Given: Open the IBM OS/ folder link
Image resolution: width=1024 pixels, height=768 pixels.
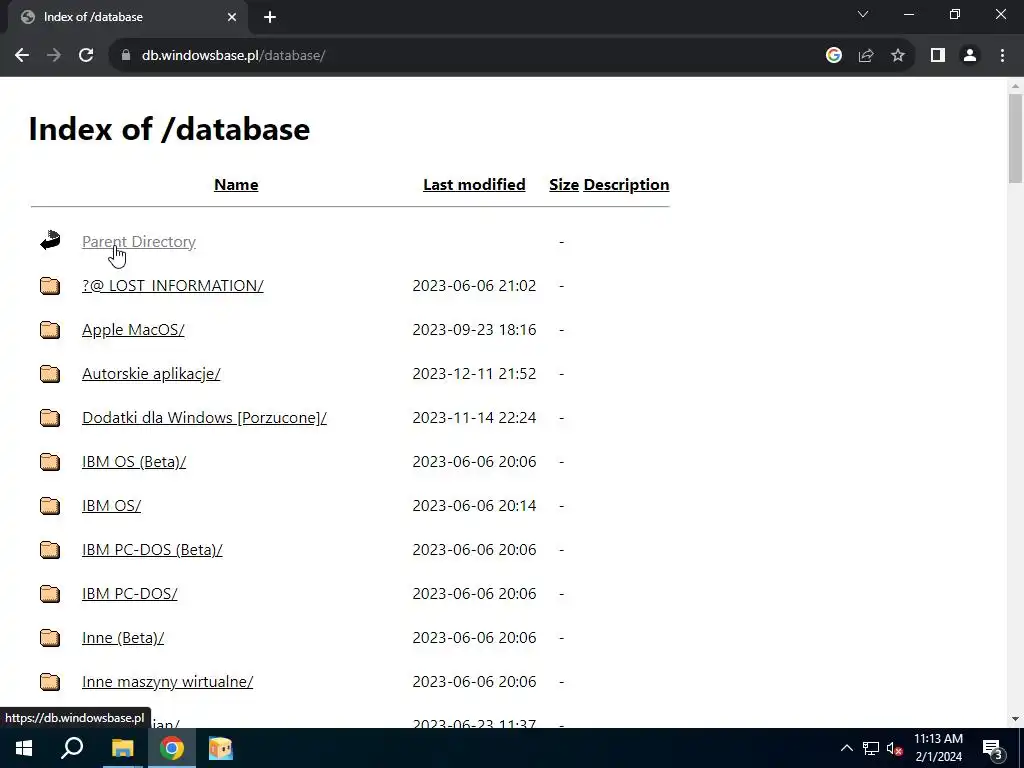Looking at the screenshot, I should coord(111,505).
